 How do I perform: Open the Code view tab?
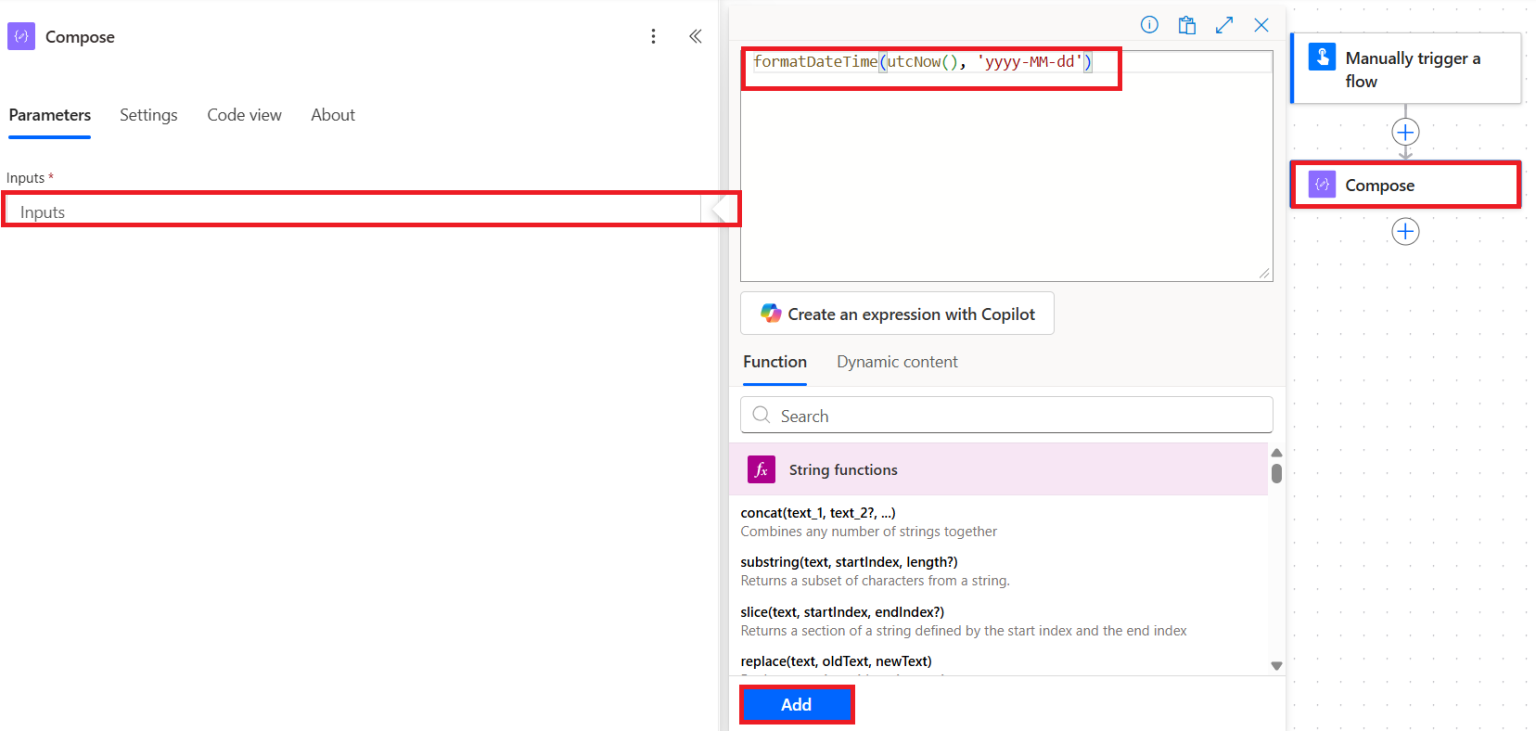244,115
